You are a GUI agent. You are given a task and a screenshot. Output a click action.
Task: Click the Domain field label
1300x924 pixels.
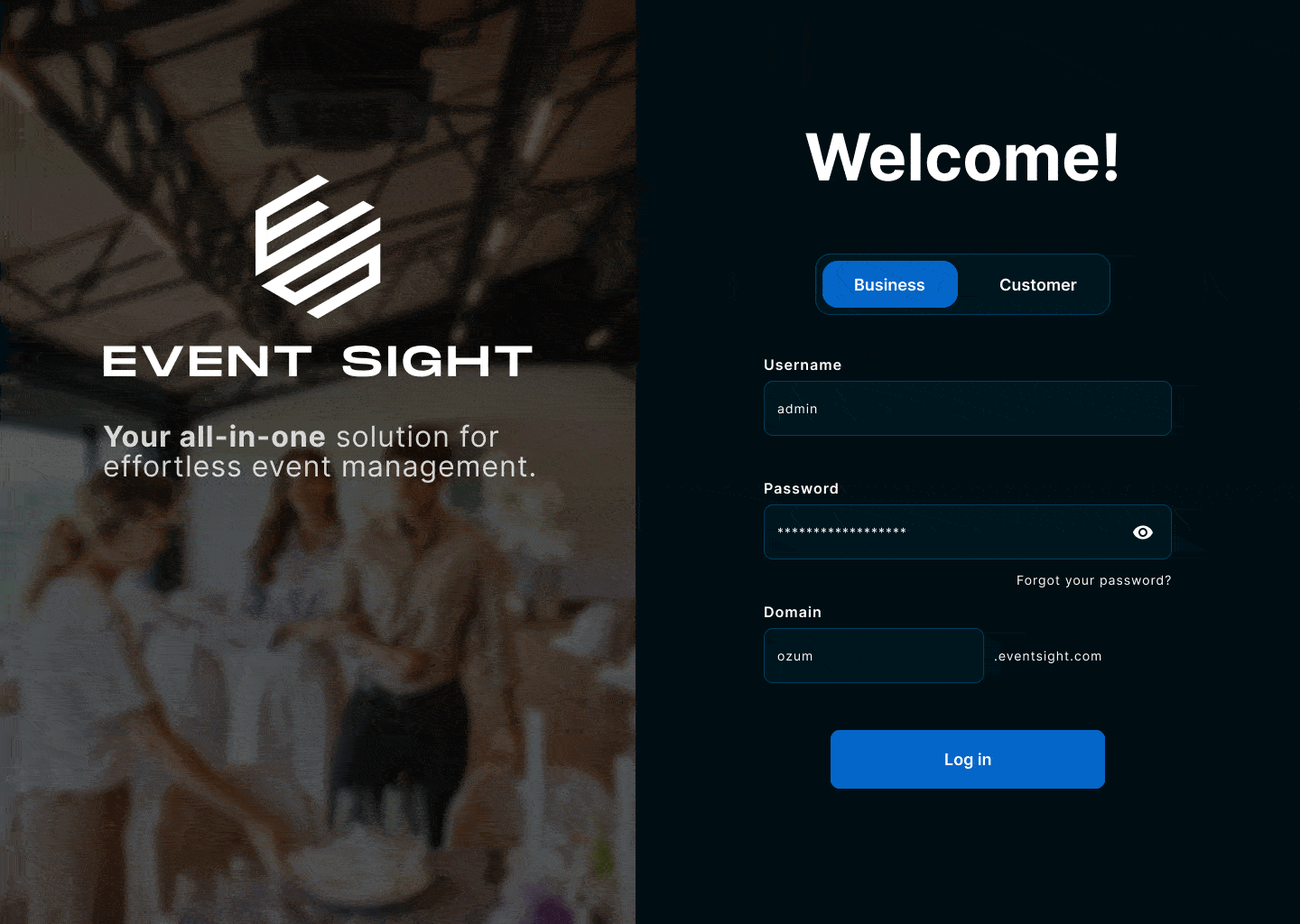792,612
